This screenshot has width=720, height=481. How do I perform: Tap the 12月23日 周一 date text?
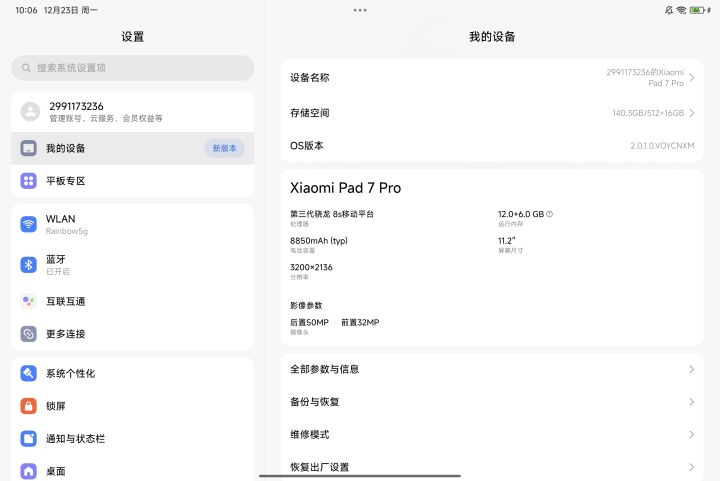tap(71, 10)
